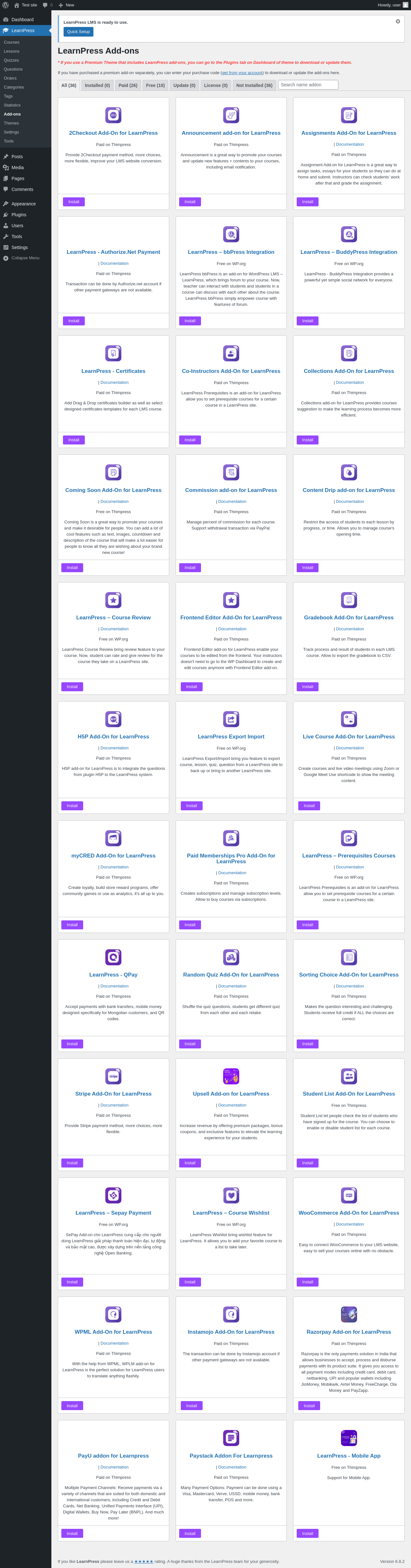Collapse the admin sidebar menu
411x1568 pixels.
(x=26, y=258)
